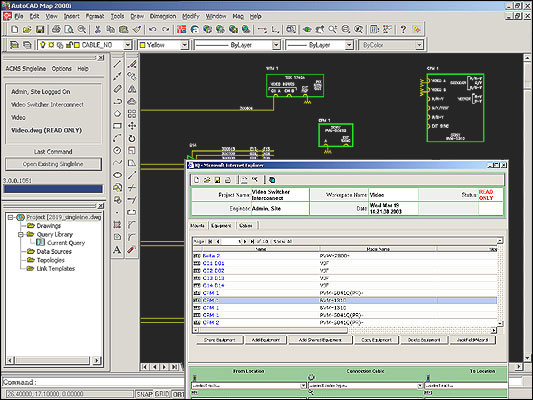Click the Command line input field
533x400 pixels.
pyautogui.click(x=92, y=382)
